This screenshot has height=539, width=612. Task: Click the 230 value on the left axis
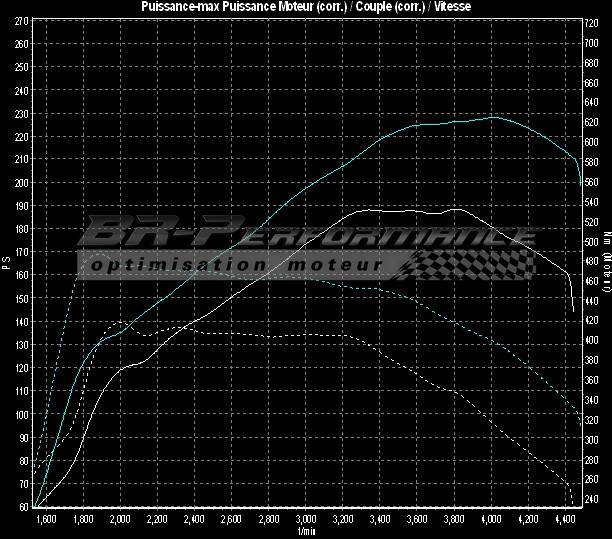[x=21, y=114]
